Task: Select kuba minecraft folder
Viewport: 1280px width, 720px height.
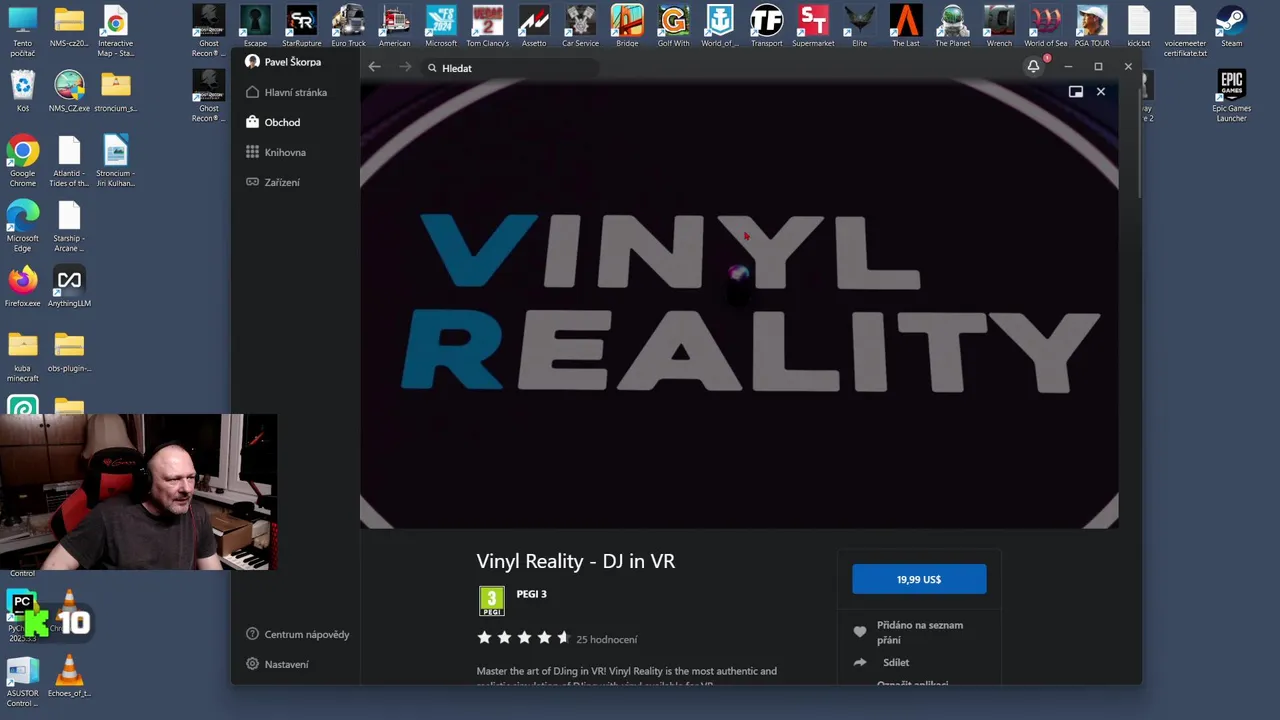Action: pyautogui.click(x=22, y=357)
